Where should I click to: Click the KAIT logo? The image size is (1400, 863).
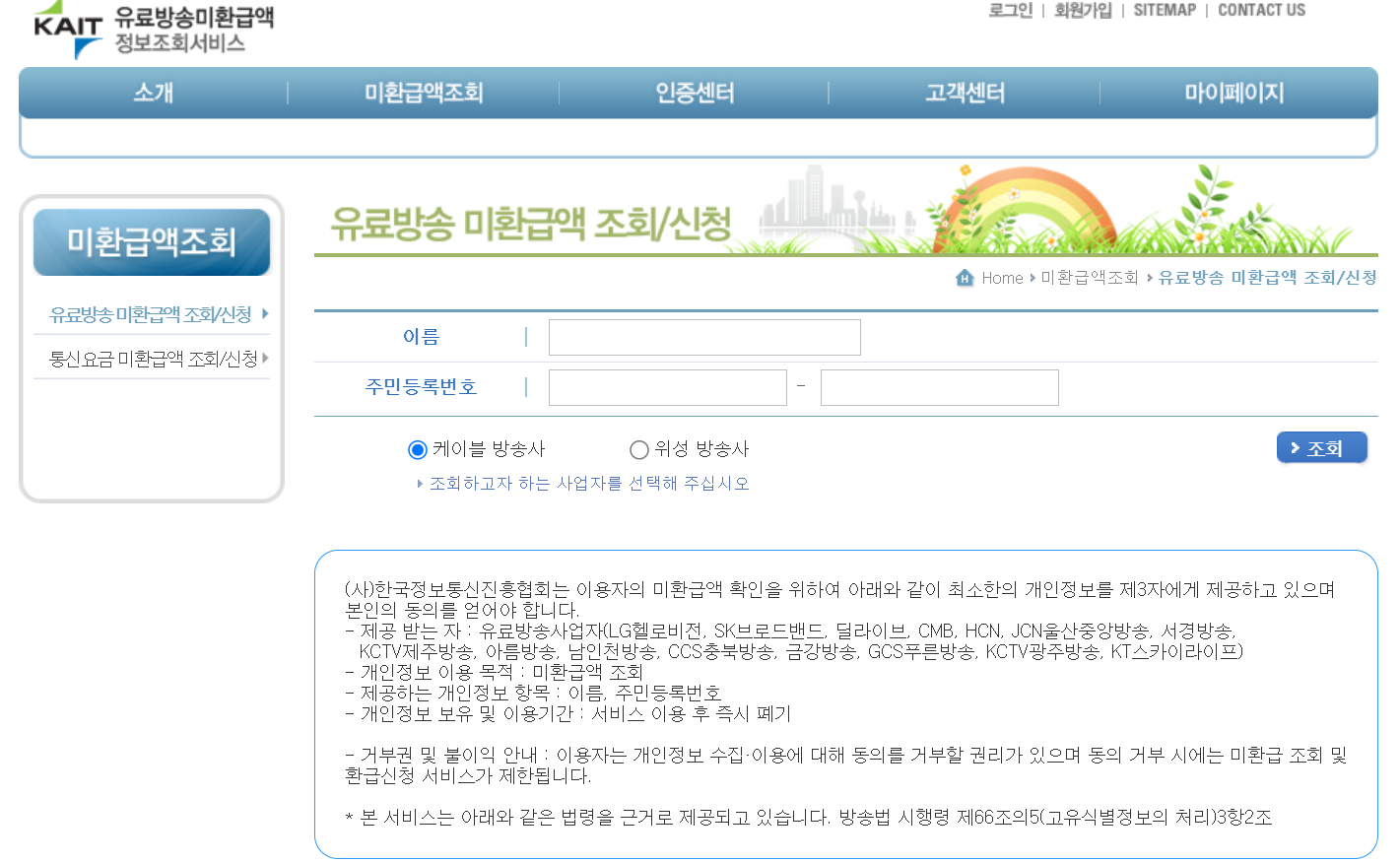tap(153, 30)
